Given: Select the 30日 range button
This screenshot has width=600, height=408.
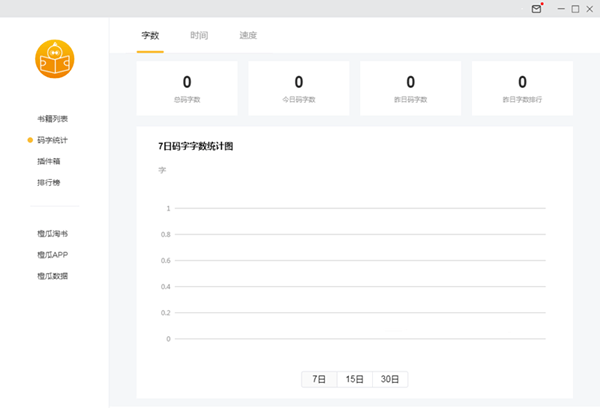Looking at the screenshot, I should click(390, 379).
